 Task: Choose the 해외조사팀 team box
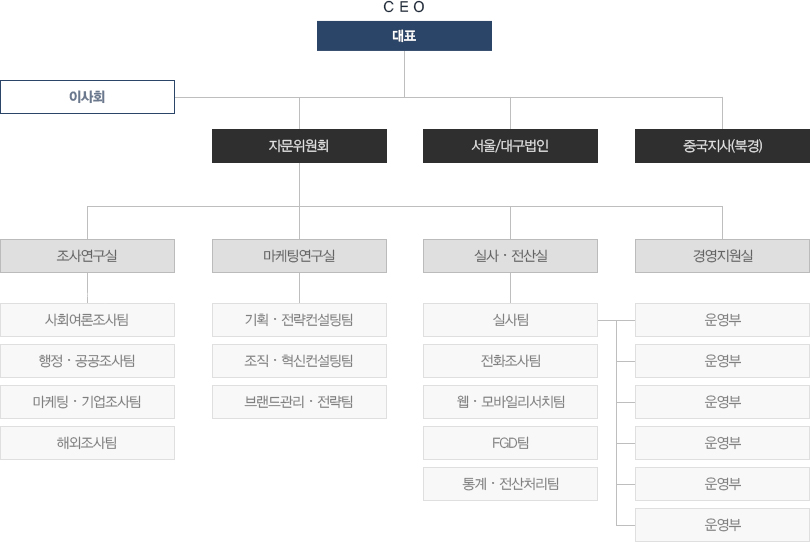pos(87,443)
